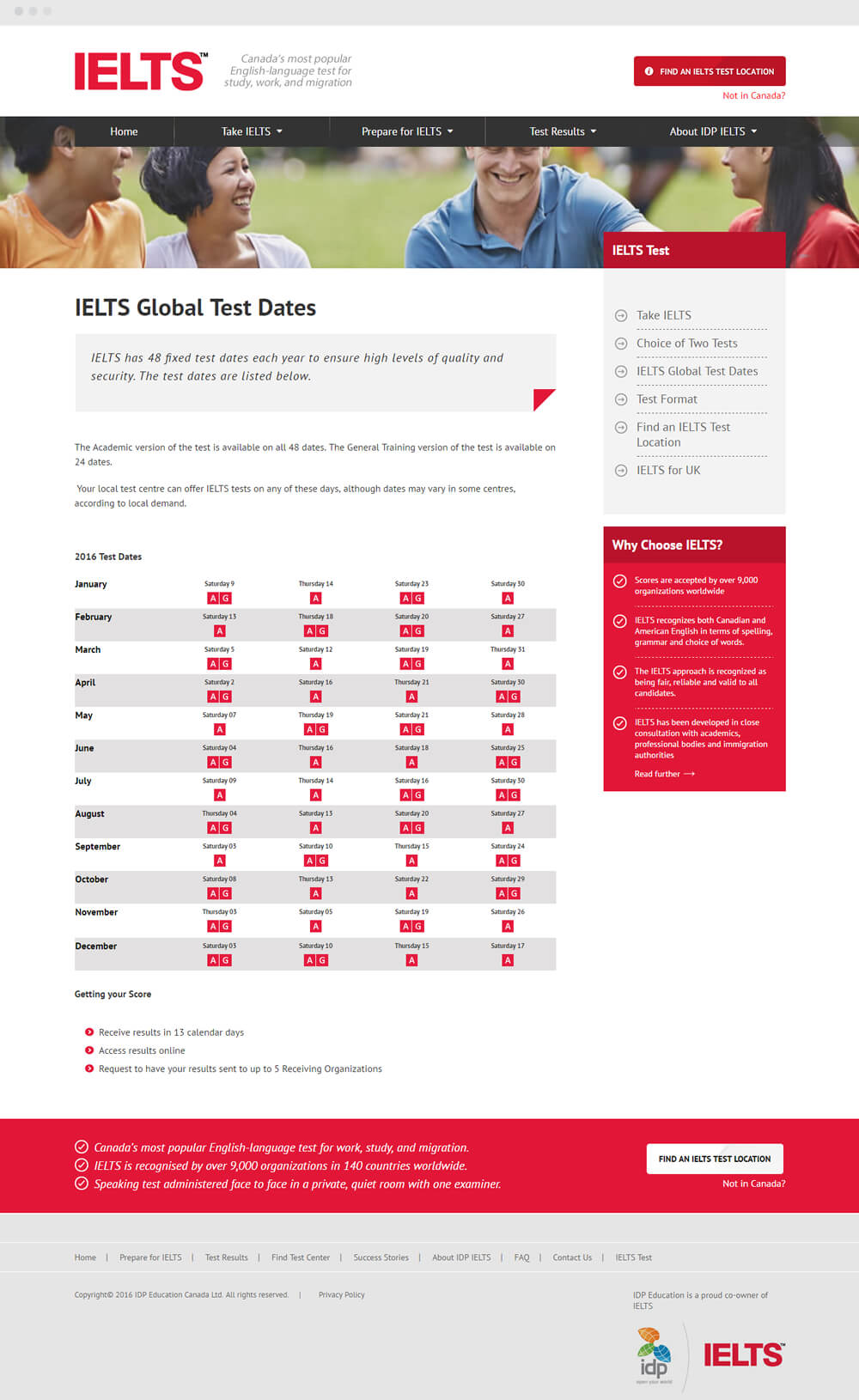The image size is (859, 1400).
Task: Click the checkmark icon next to IELTS has been developed
Action: [x=620, y=723]
